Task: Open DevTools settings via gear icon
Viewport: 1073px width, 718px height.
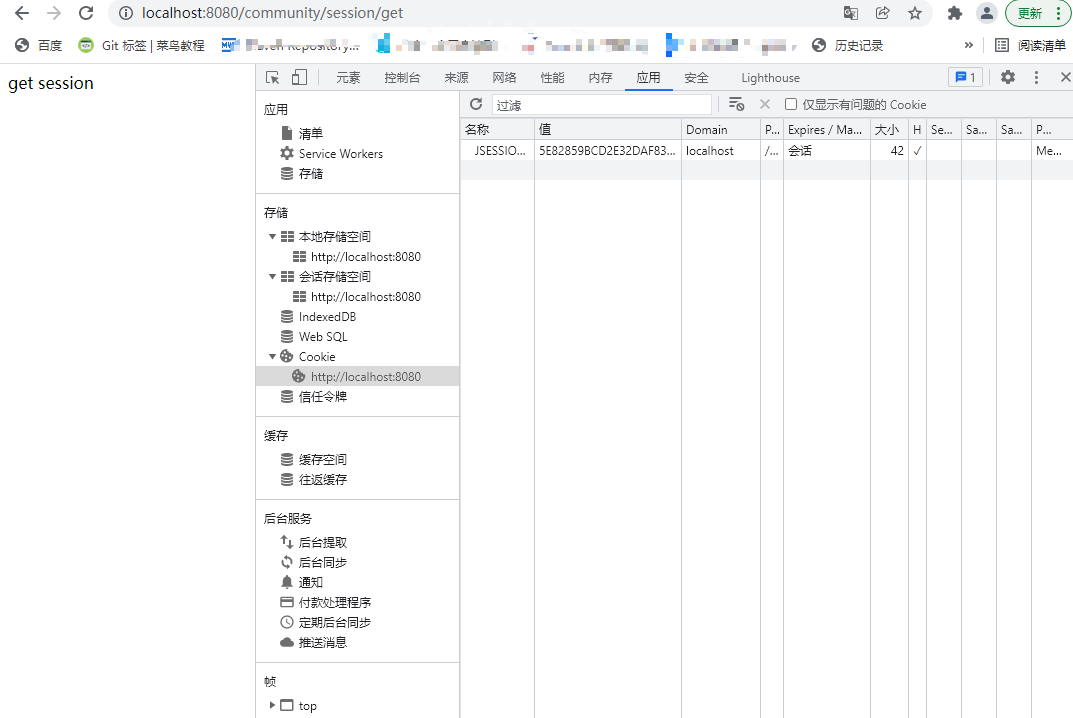Action: click(x=1007, y=77)
